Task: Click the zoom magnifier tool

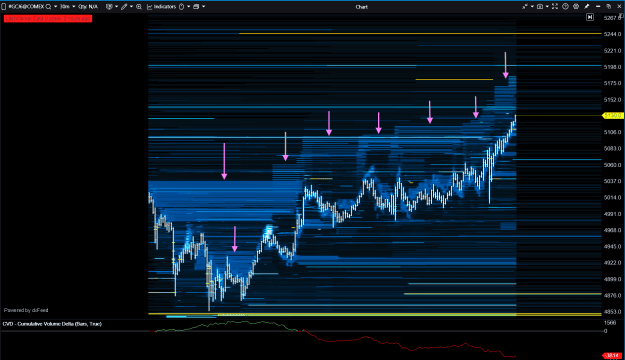Action: pos(139,7)
